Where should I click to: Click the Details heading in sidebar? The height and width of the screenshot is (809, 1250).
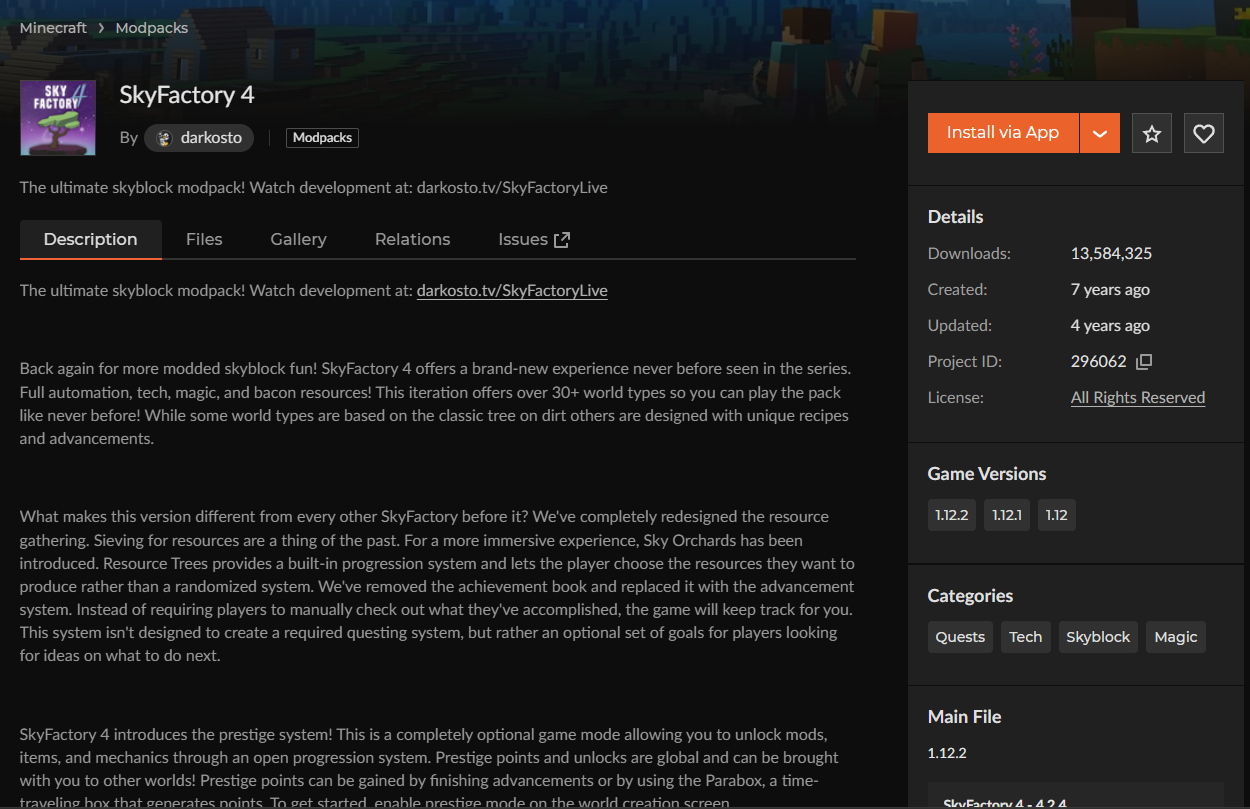click(956, 217)
